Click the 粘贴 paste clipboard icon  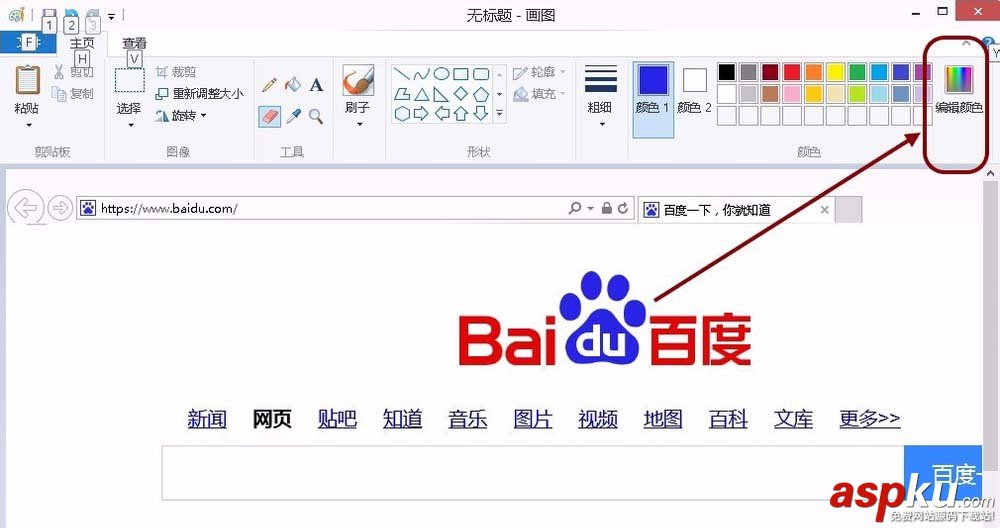coord(27,80)
